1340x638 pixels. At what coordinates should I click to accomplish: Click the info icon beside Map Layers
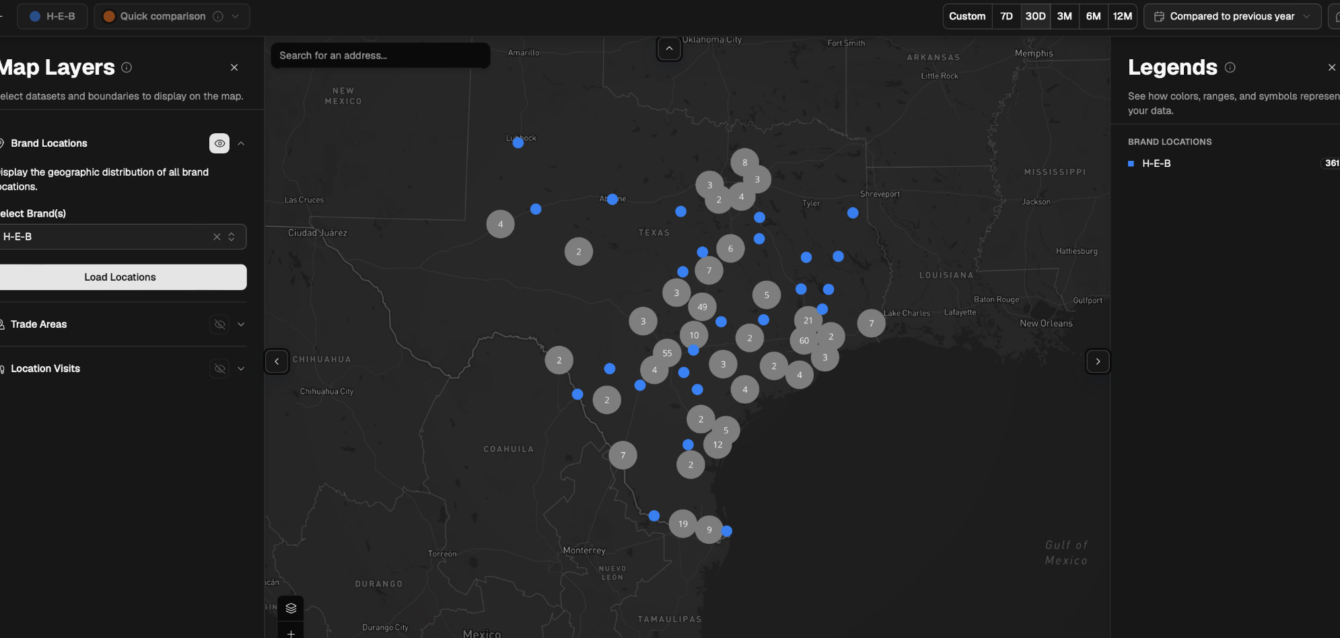[x=127, y=68]
